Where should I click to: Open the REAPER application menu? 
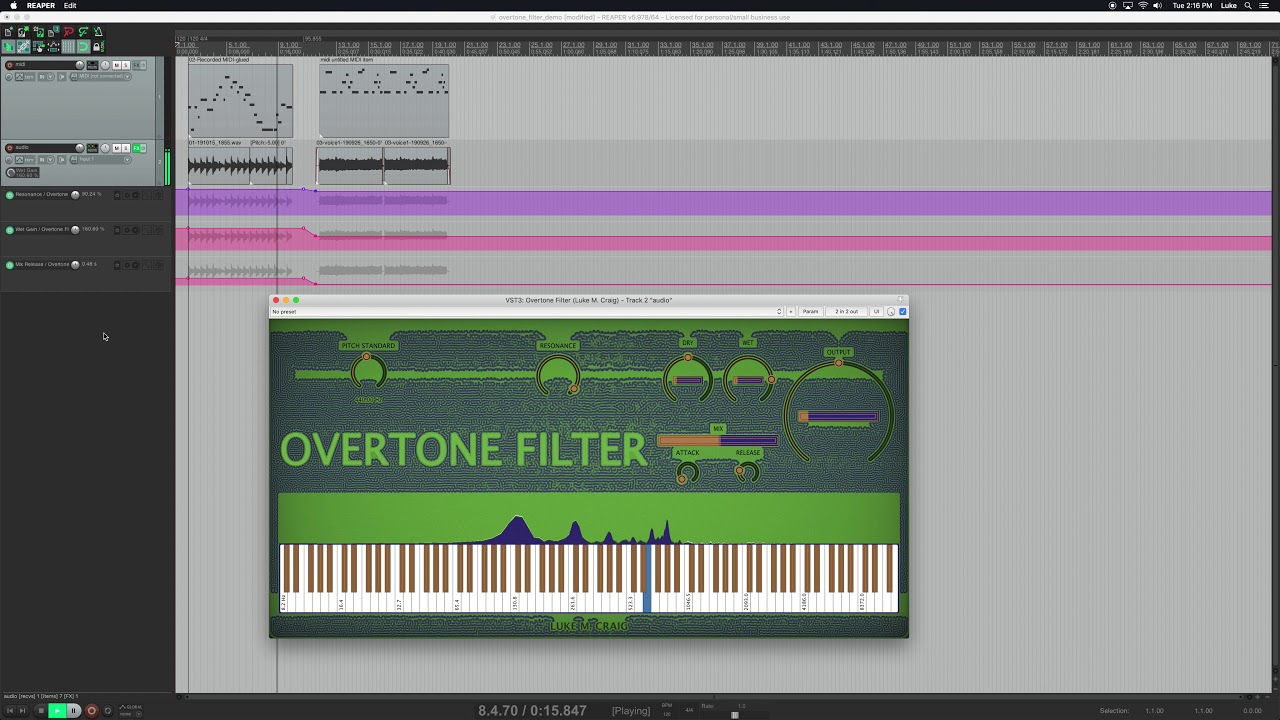[x=40, y=5]
